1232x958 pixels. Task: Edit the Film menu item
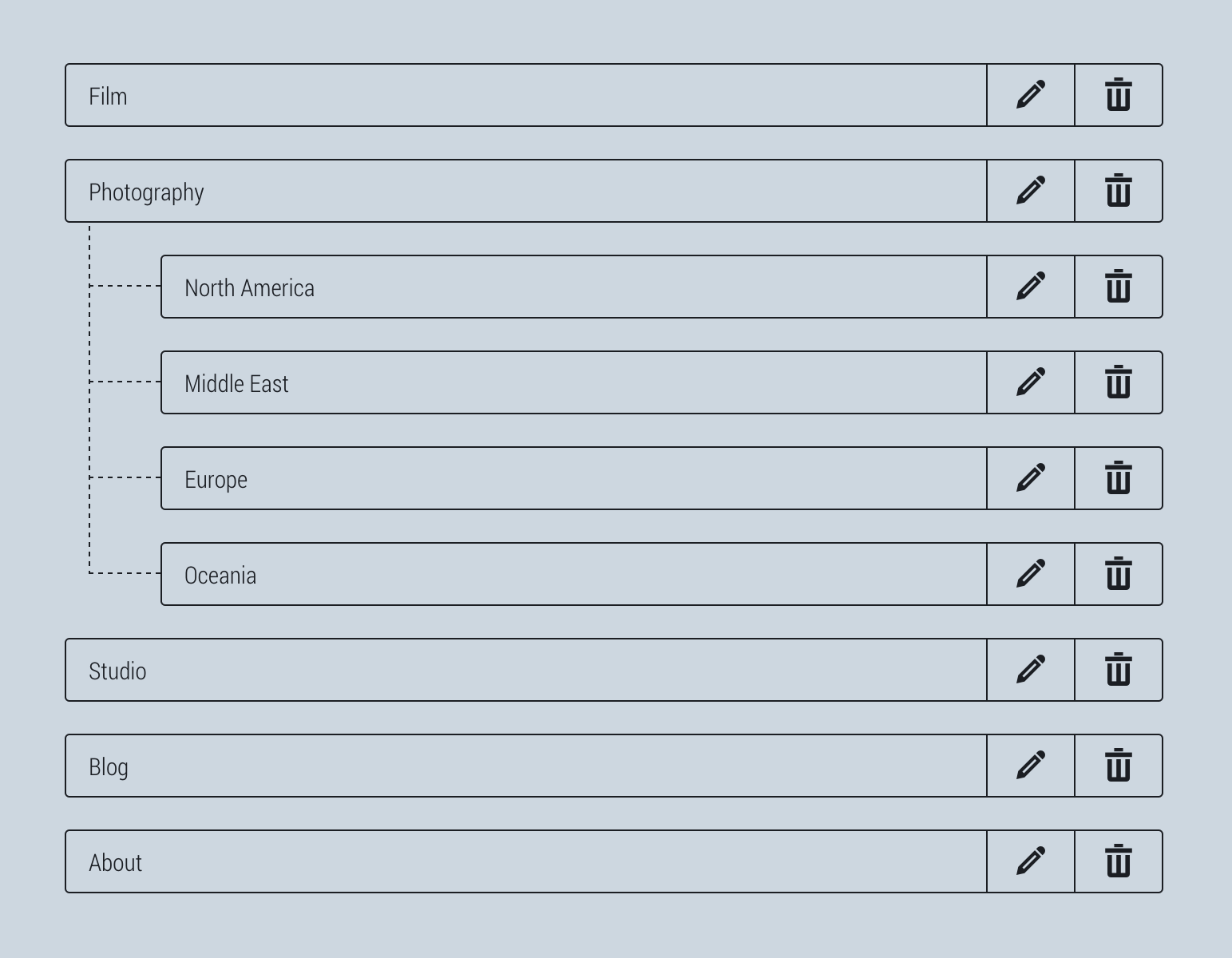(1031, 95)
